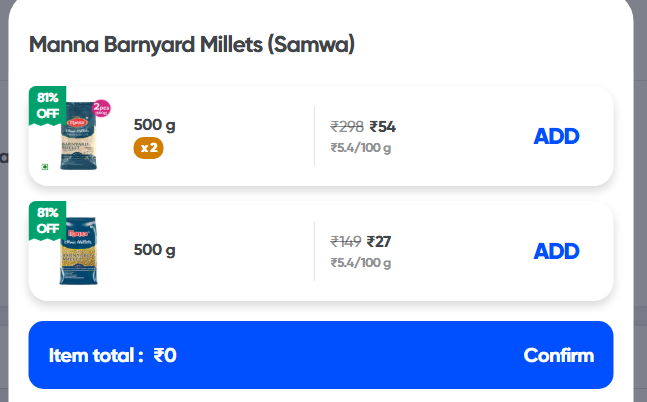Viewport: 647px width, 402px height.
Task: Click the orange x2 quantity badge
Action: point(150,148)
